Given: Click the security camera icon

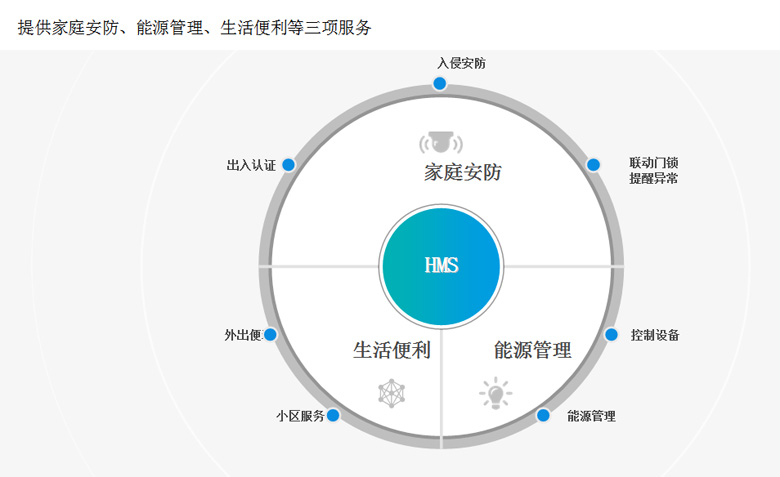Looking at the screenshot, I should (x=441, y=143).
